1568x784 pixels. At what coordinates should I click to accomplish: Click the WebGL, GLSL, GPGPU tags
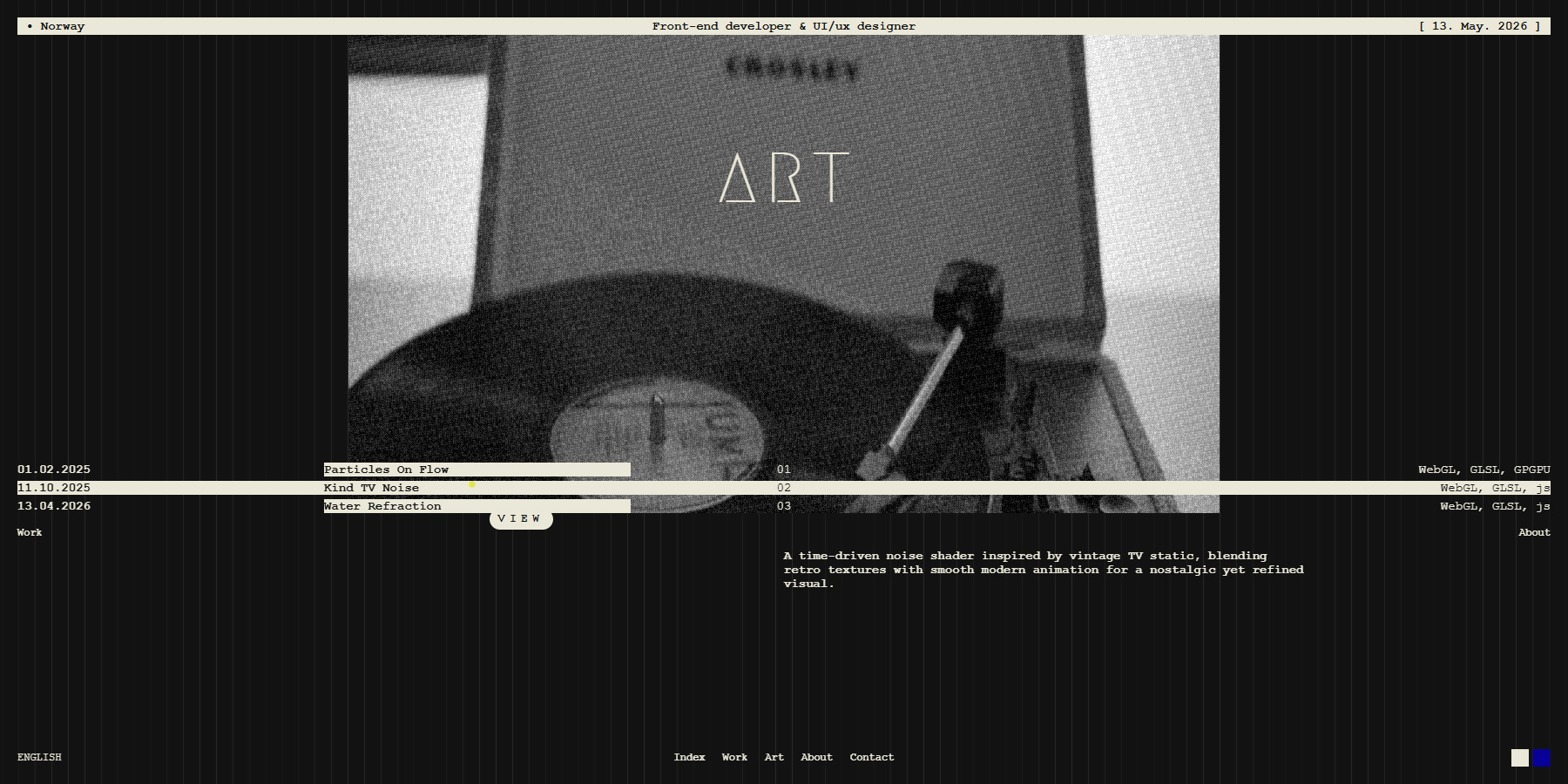click(x=1484, y=470)
